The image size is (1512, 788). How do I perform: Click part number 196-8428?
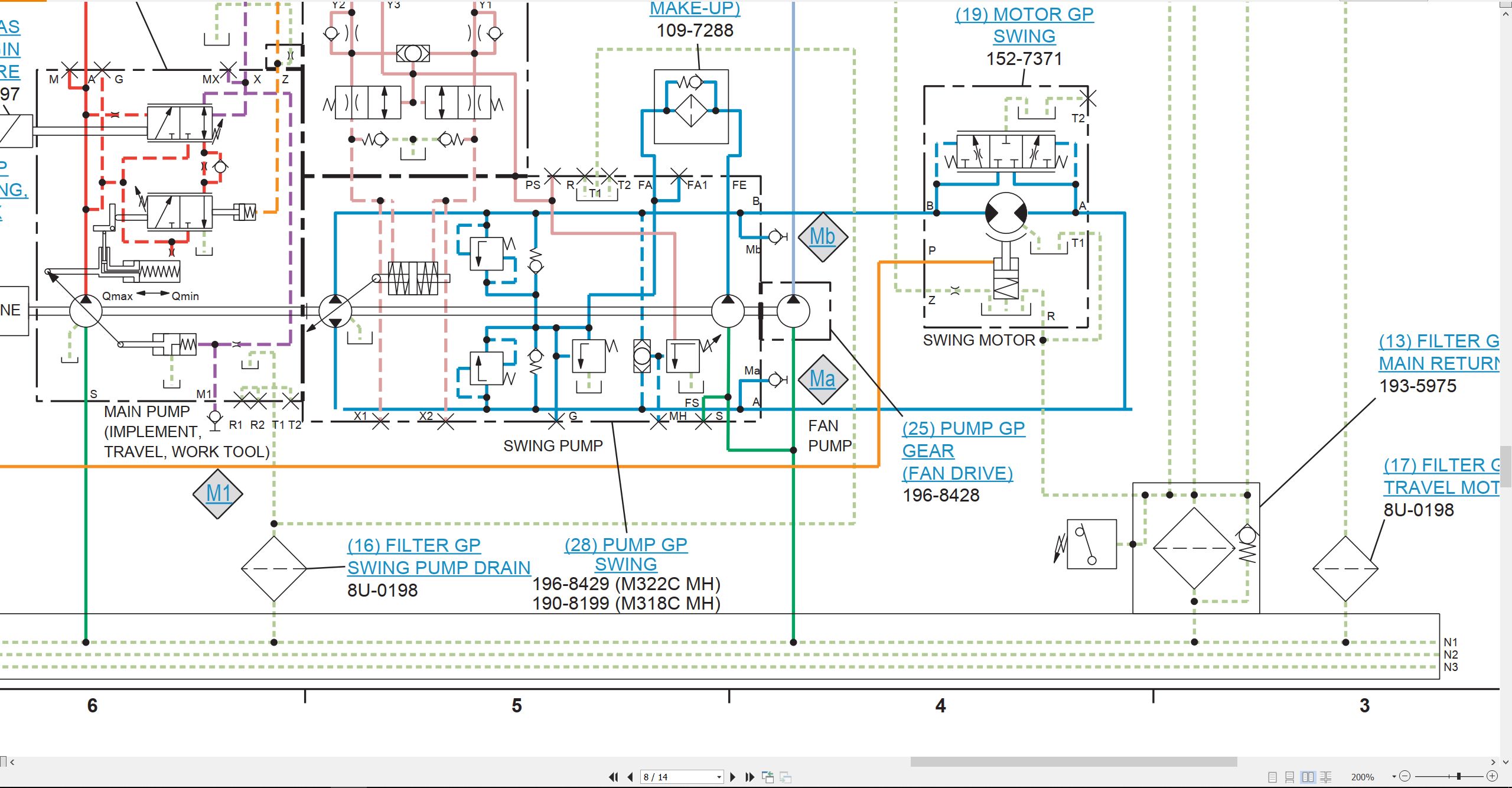(x=941, y=495)
